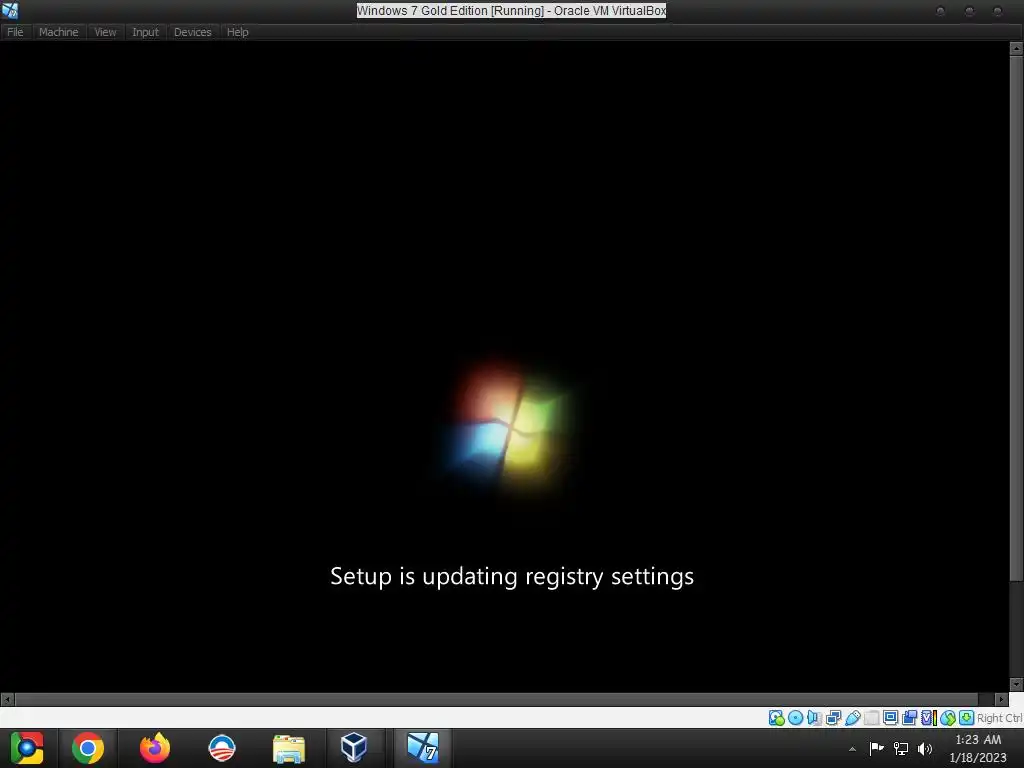The width and height of the screenshot is (1024, 768).
Task: Click the recording indicator icon
Action: (909, 718)
